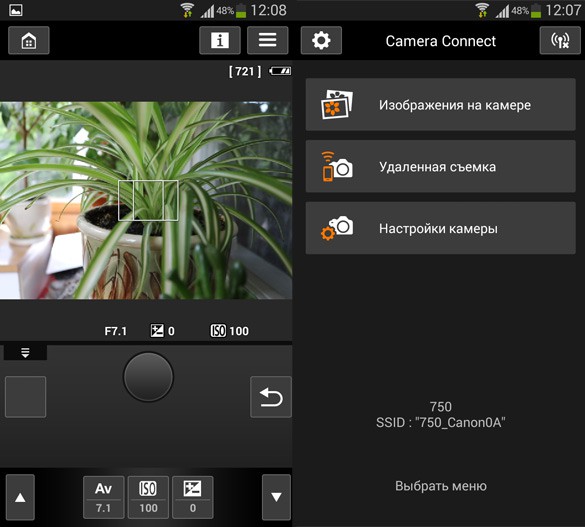Tap the F7.1 aperture readout

coord(116,331)
